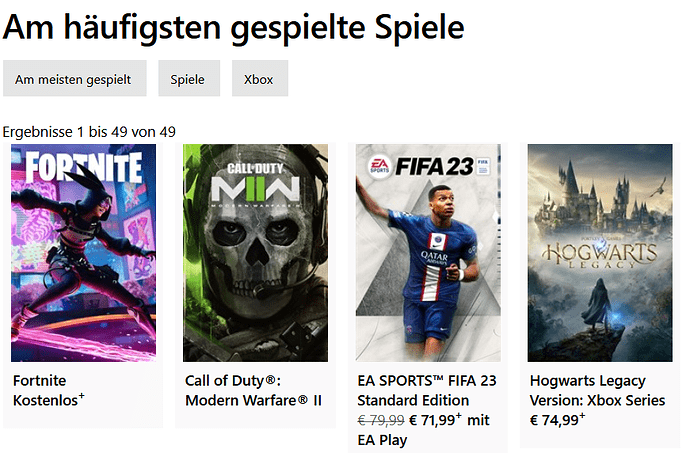Click the 'Ergebnisse 1 bis 49 von 49' text
Viewport: 690px width, 453px height.
click(x=89, y=132)
